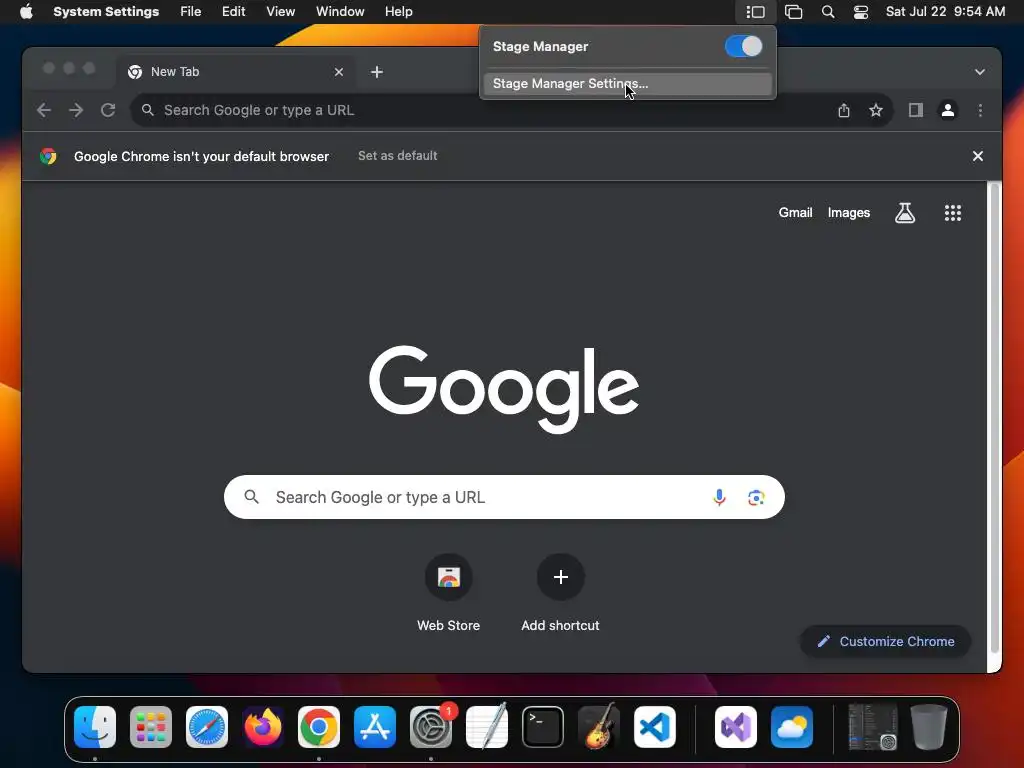This screenshot has height=768, width=1024.
Task: Toggle the Stage Manager switch off
Action: tap(743, 46)
